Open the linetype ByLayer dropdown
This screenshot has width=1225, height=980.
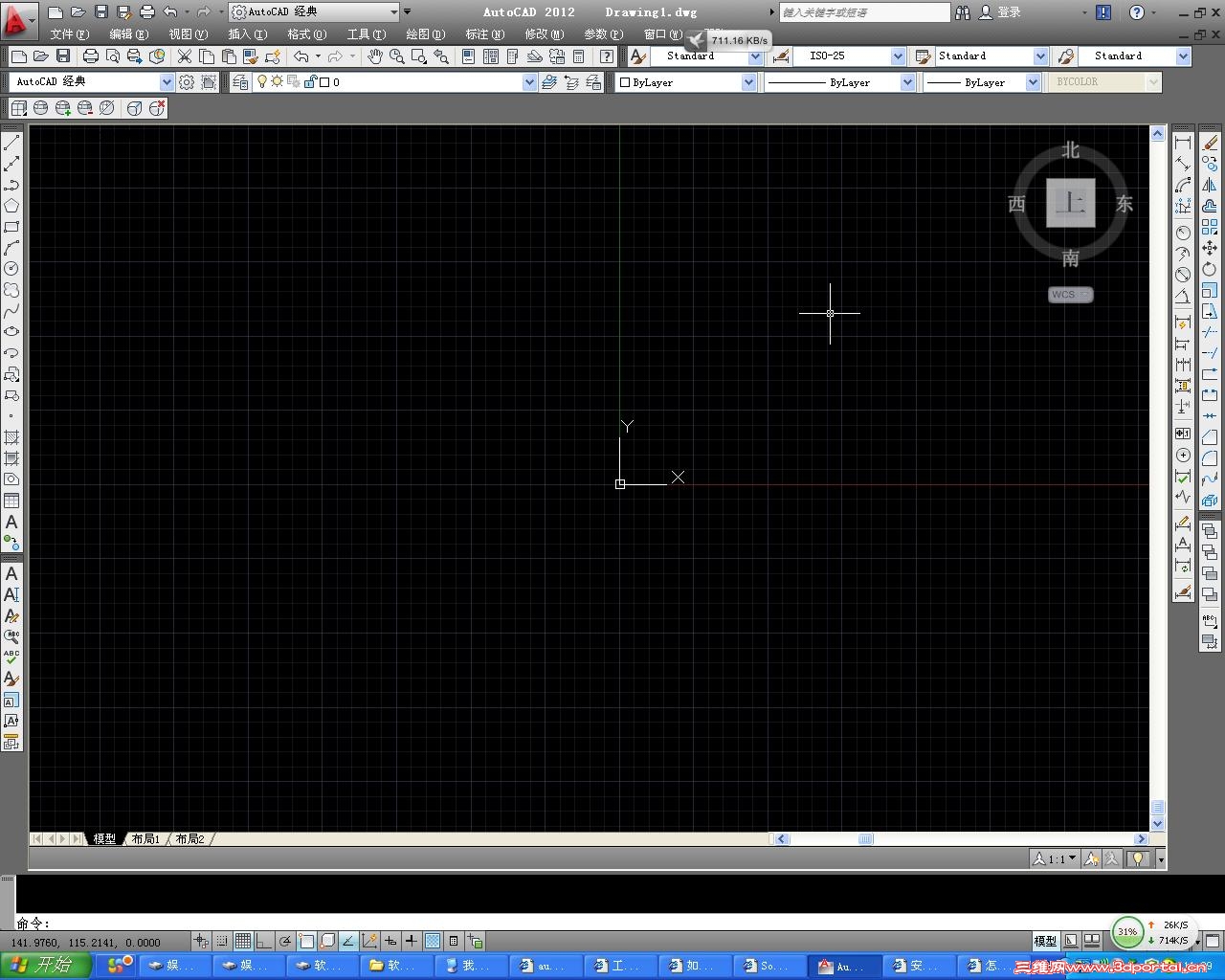coord(907,83)
